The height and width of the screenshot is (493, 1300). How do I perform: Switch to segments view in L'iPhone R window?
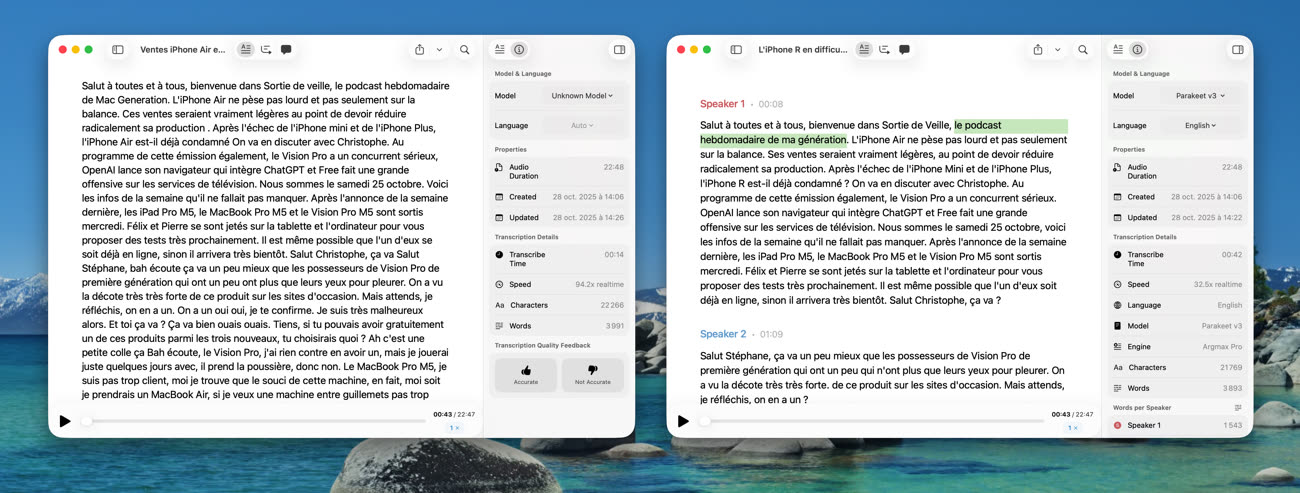coord(884,50)
